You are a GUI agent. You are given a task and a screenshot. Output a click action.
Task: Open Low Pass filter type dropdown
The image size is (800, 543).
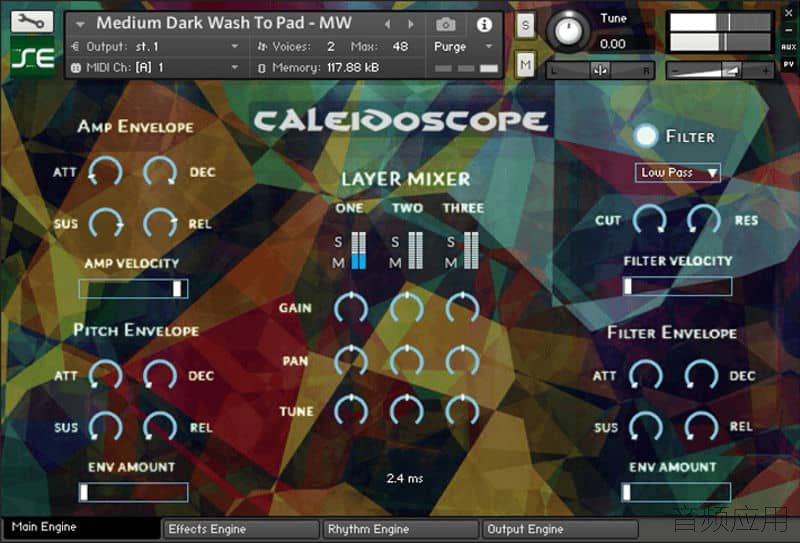tap(678, 173)
